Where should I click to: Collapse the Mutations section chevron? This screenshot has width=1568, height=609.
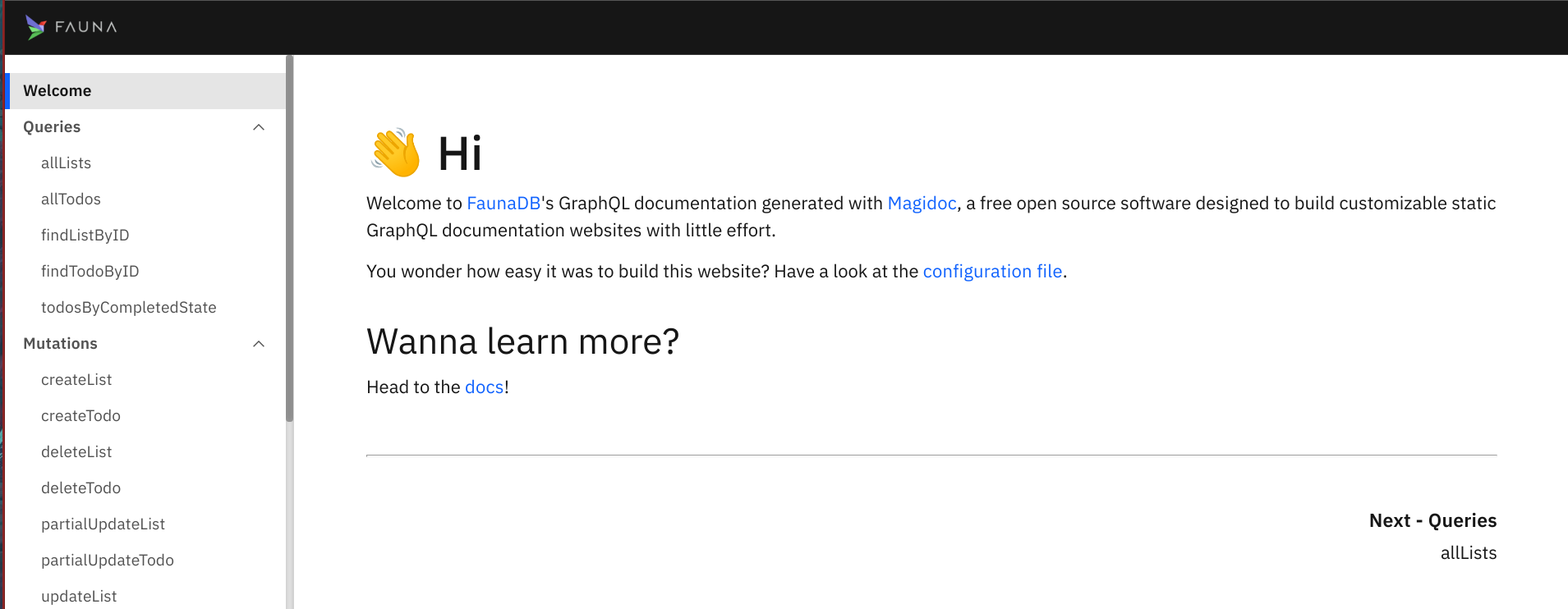click(259, 344)
